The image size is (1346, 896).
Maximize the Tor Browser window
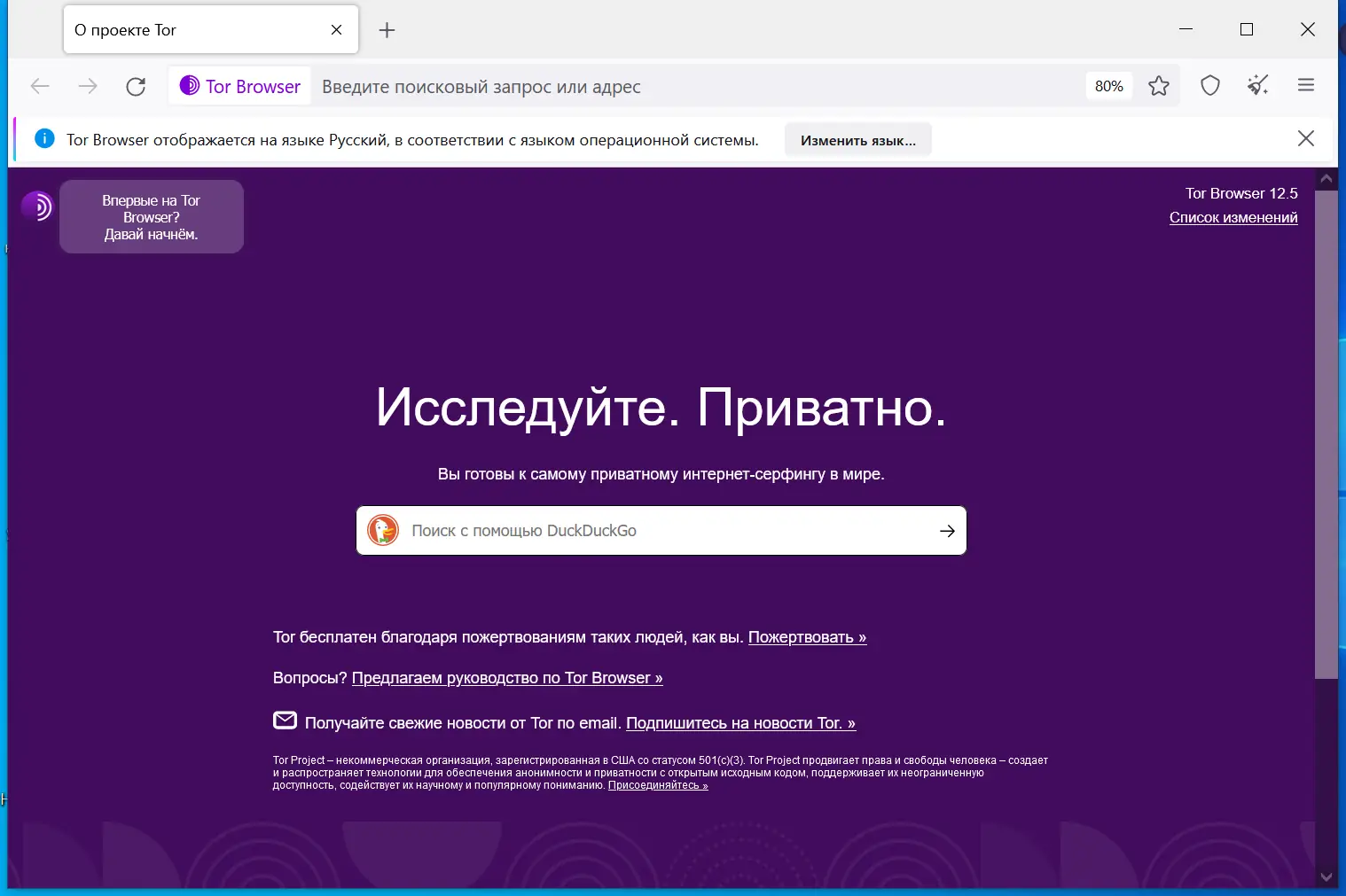(x=1246, y=29)
